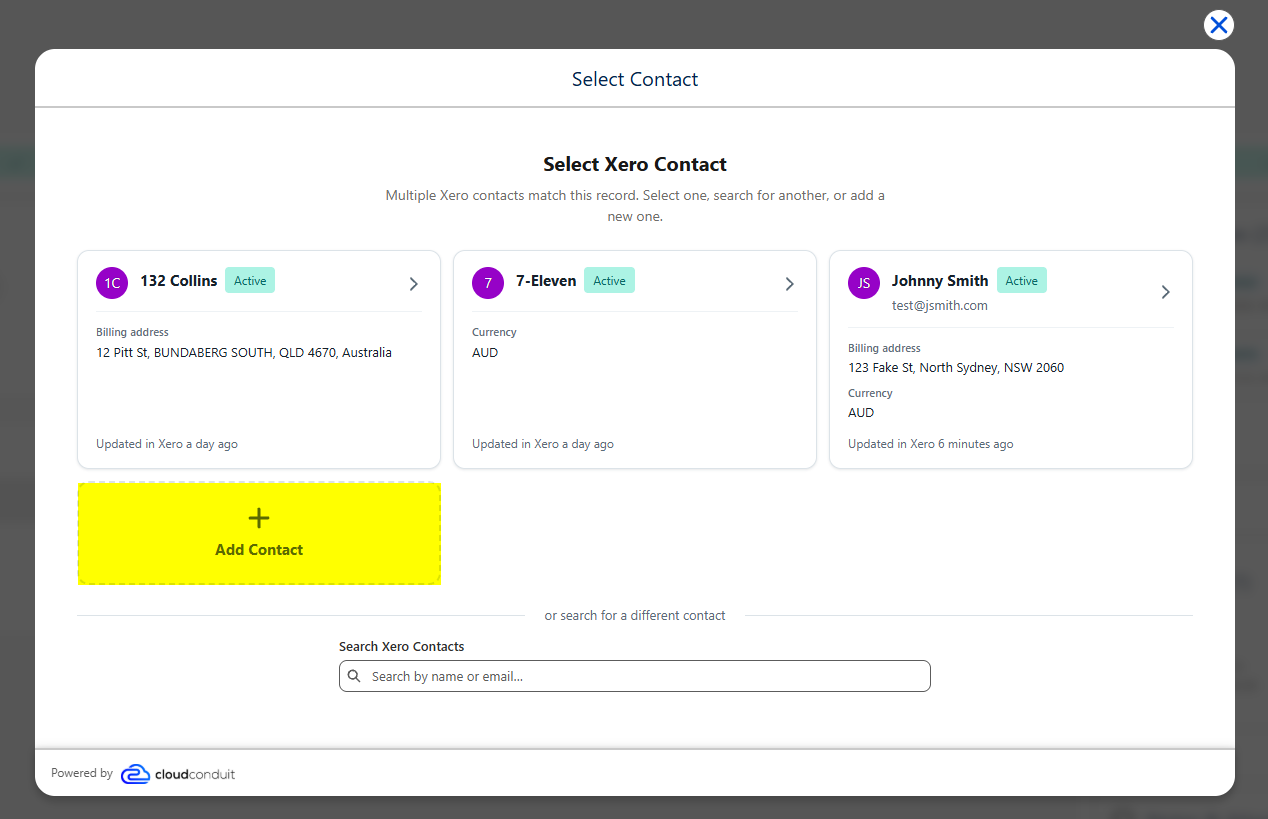Click 'Updated in Xero a day ago' on 132 Collins
The image size is (1268, 819).
coord(167,444)
